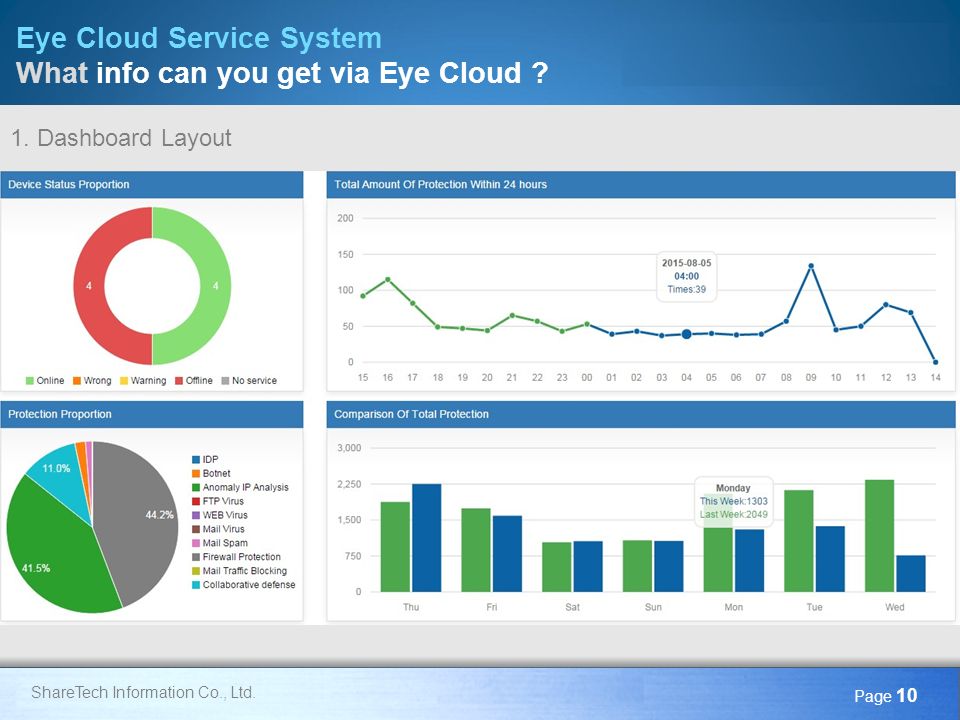Viewport: 960px width, 720px height.
Task: Toggle the No service legend entry
Action: (249, 381)
